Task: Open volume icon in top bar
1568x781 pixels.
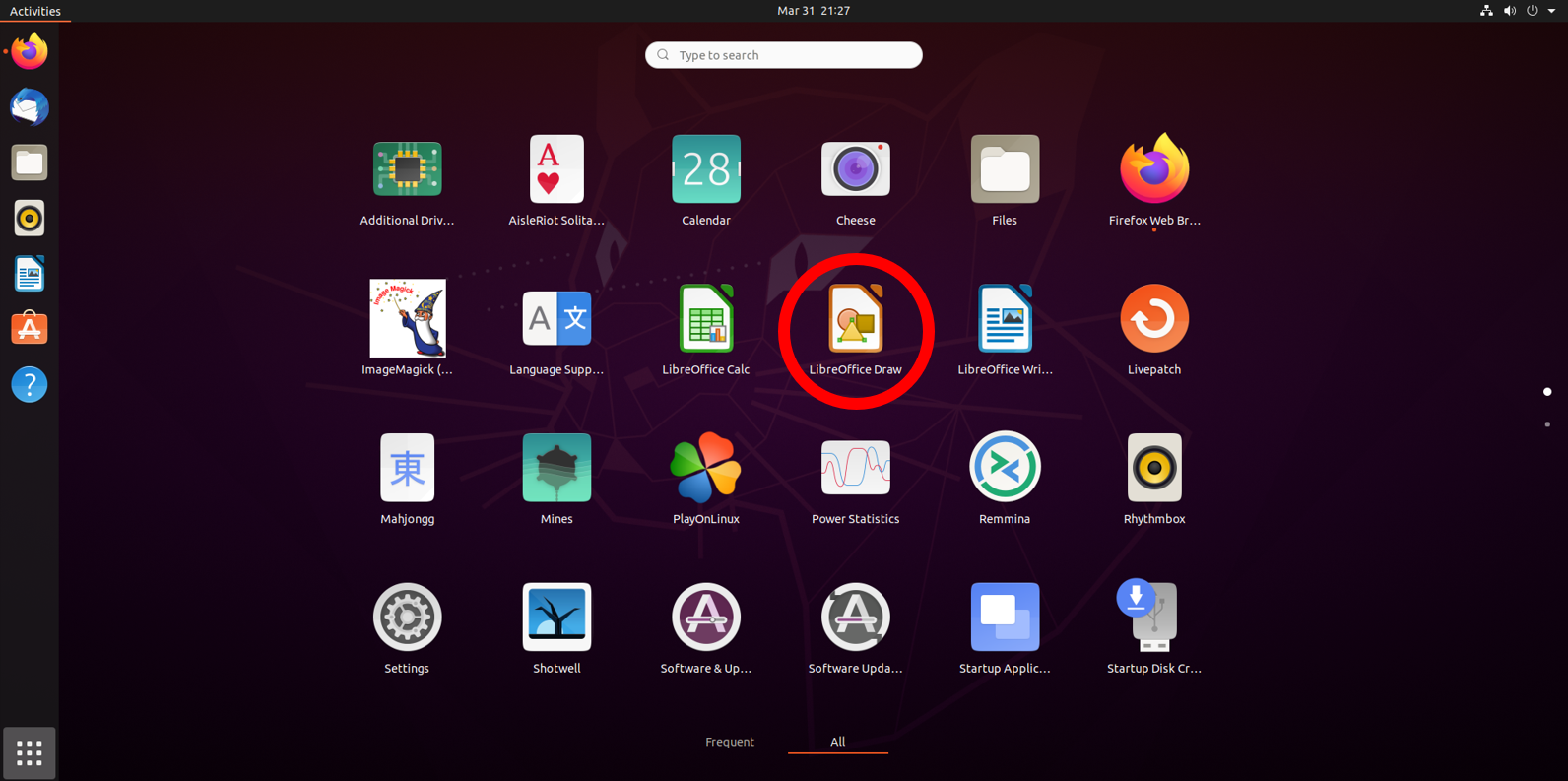Action: (x=1509, y=11)
